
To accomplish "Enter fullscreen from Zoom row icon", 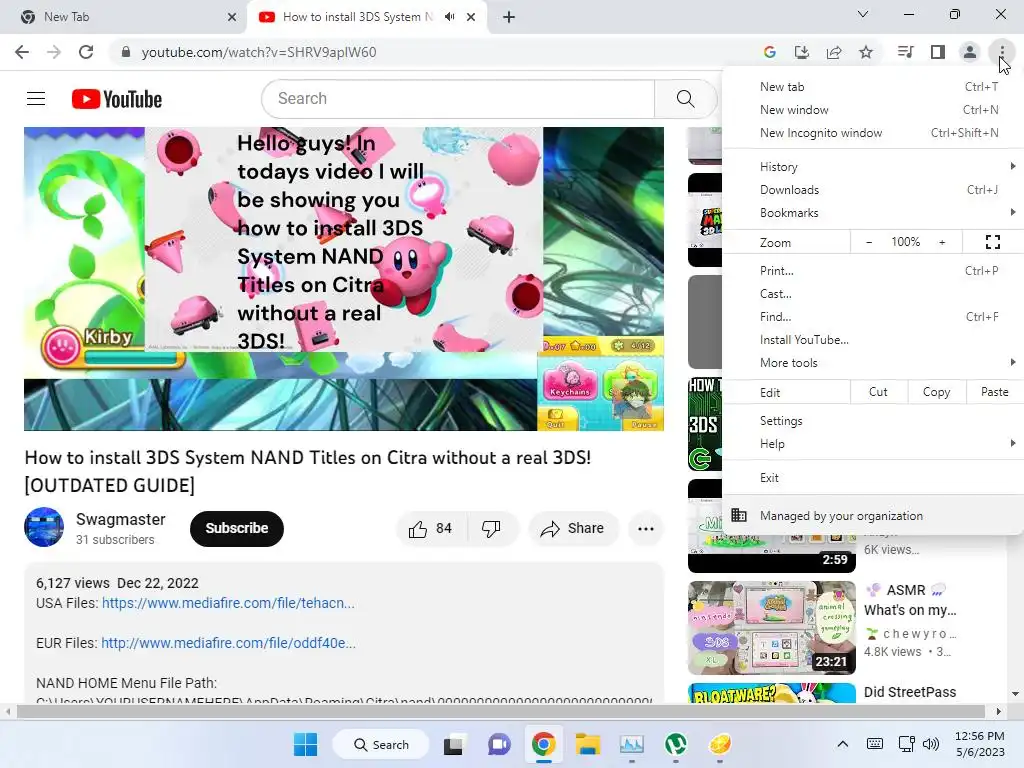I will 993,242.
